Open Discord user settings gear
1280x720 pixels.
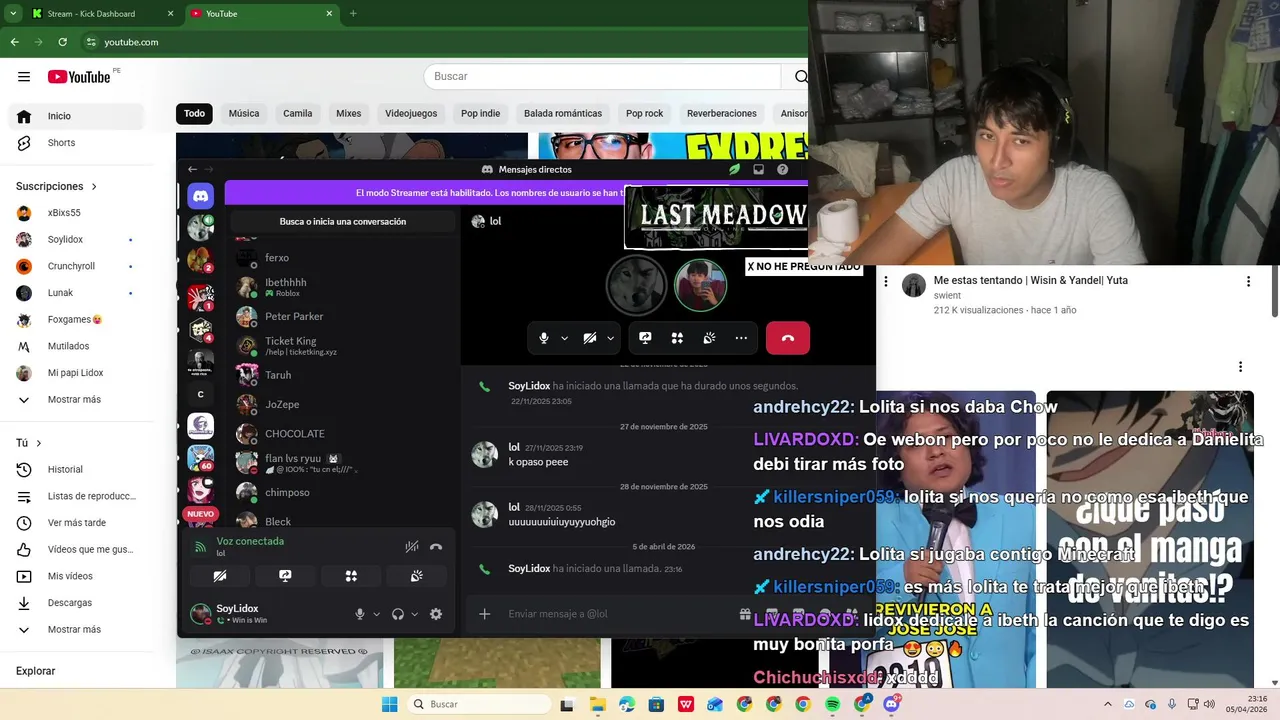point(436,614)
